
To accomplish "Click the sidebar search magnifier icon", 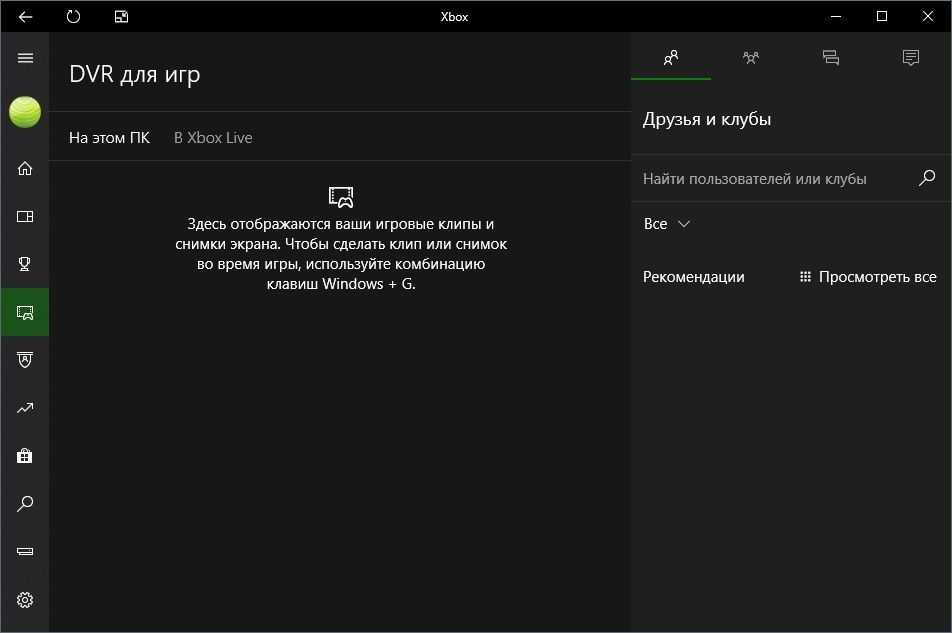I will click(x=25, y=504).
